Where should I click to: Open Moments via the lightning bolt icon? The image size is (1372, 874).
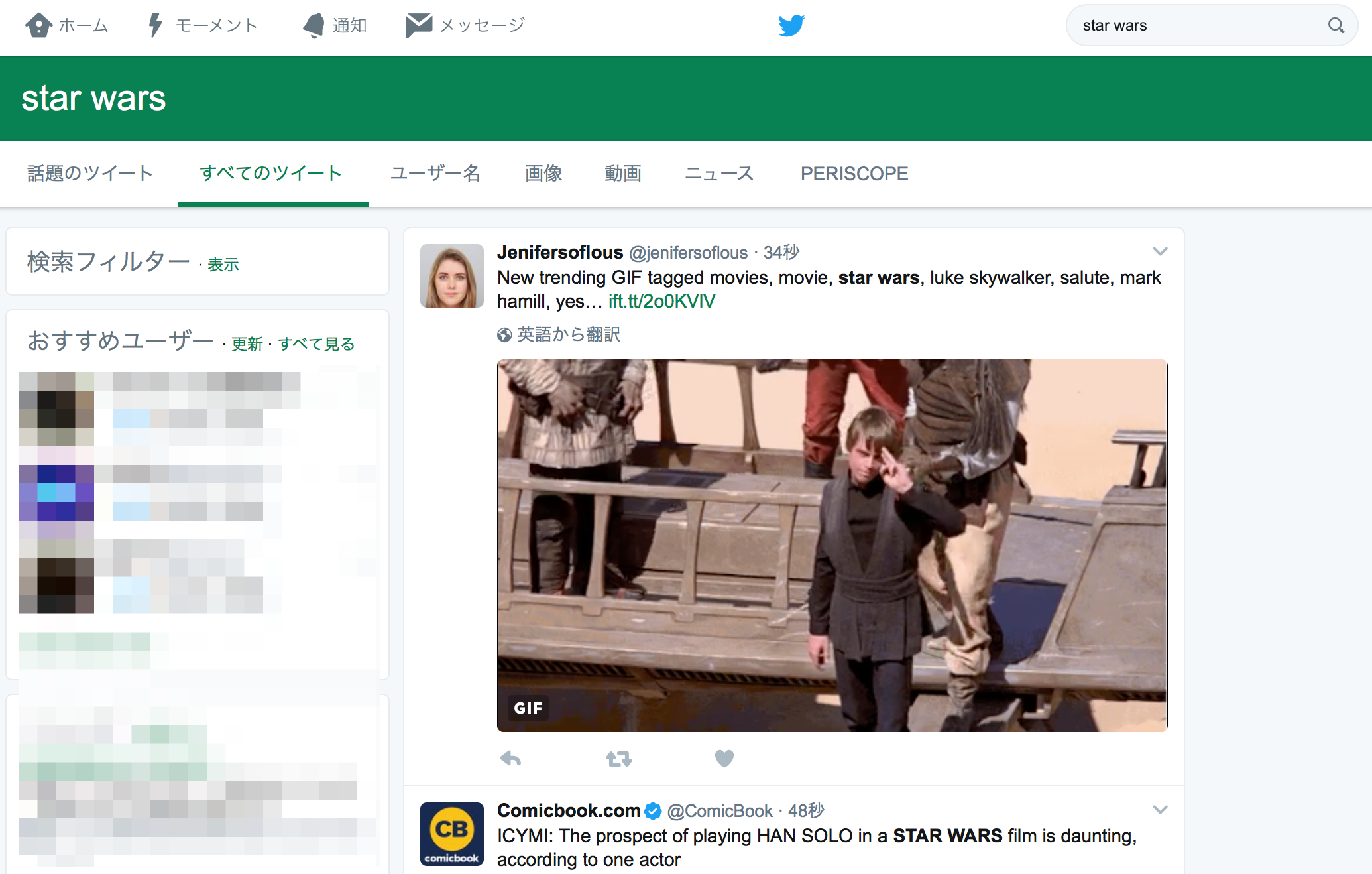coord(155,25)
